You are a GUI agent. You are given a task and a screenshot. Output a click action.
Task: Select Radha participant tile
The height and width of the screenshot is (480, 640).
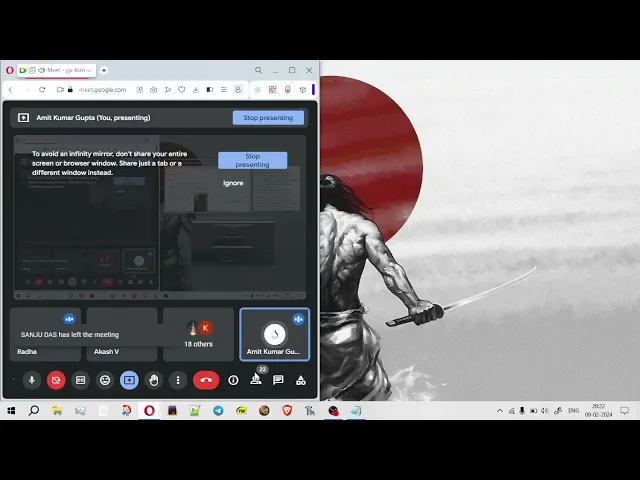[45, 334]
